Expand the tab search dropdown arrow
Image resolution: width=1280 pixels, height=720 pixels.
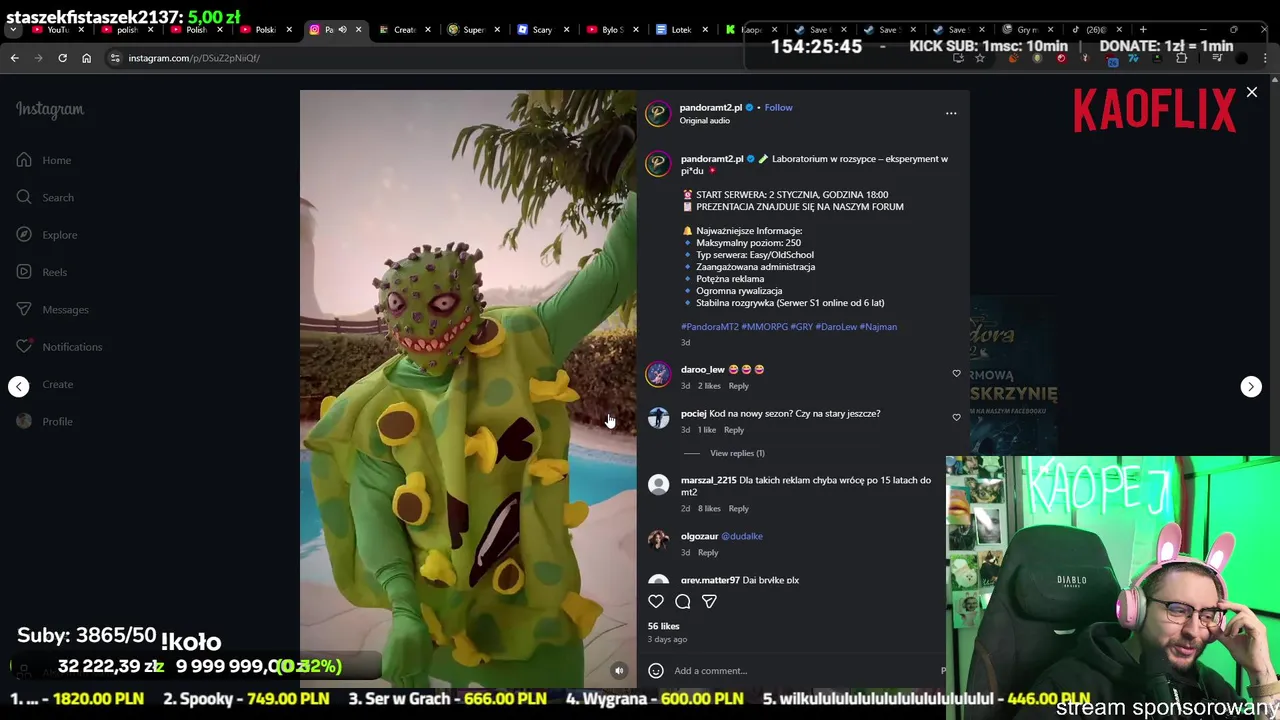[13, 30]
